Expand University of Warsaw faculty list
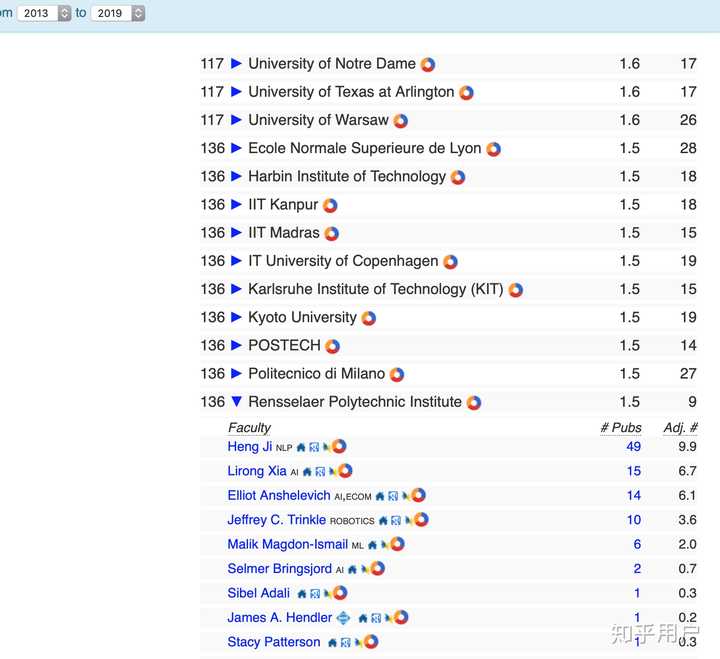This screenshot has width=720, height=659. (236, 119)
